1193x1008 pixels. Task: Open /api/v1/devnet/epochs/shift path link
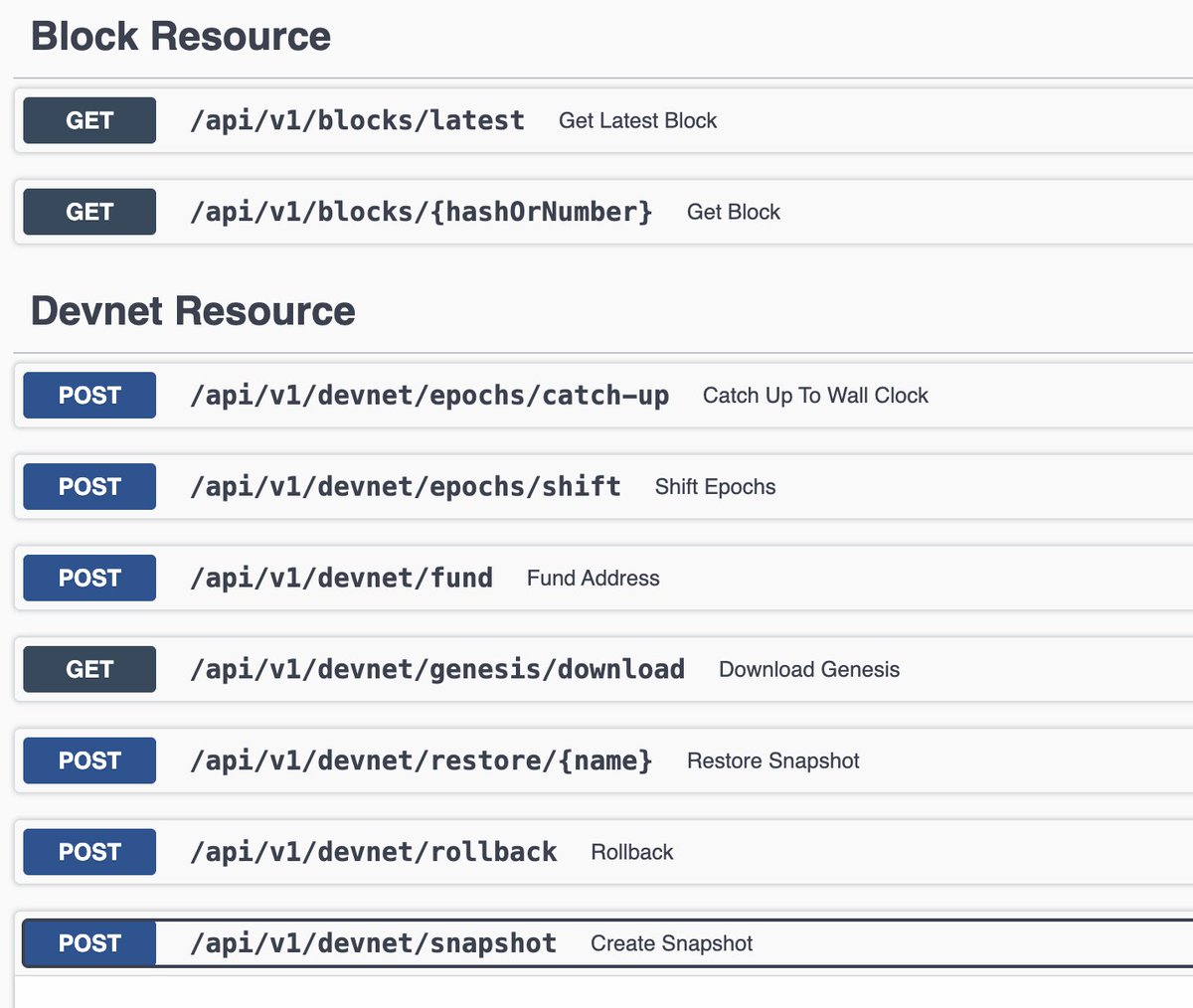406,486
